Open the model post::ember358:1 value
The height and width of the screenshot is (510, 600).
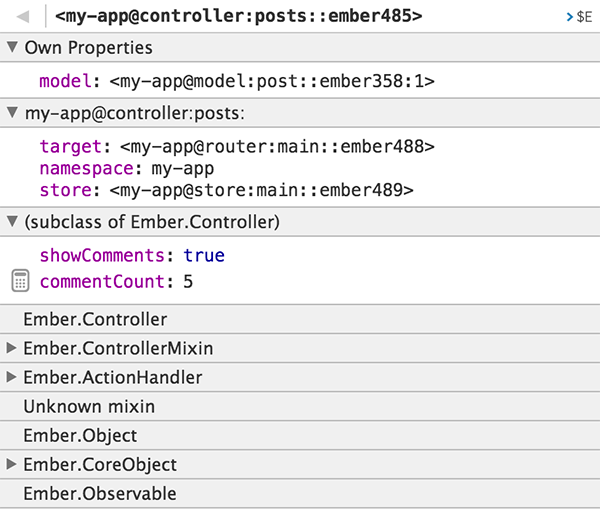tap(271, 82)
